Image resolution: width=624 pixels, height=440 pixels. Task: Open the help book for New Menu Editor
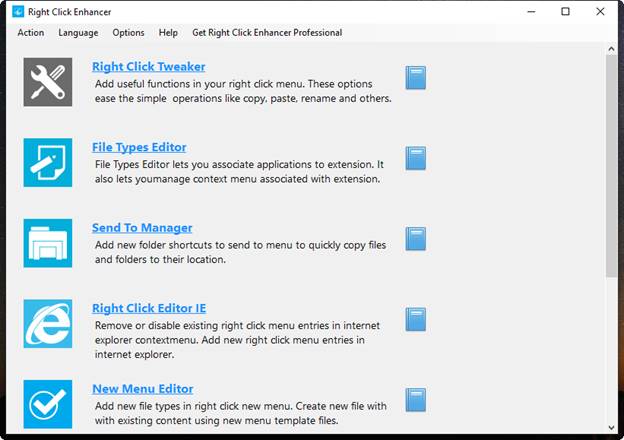(415, 400)
